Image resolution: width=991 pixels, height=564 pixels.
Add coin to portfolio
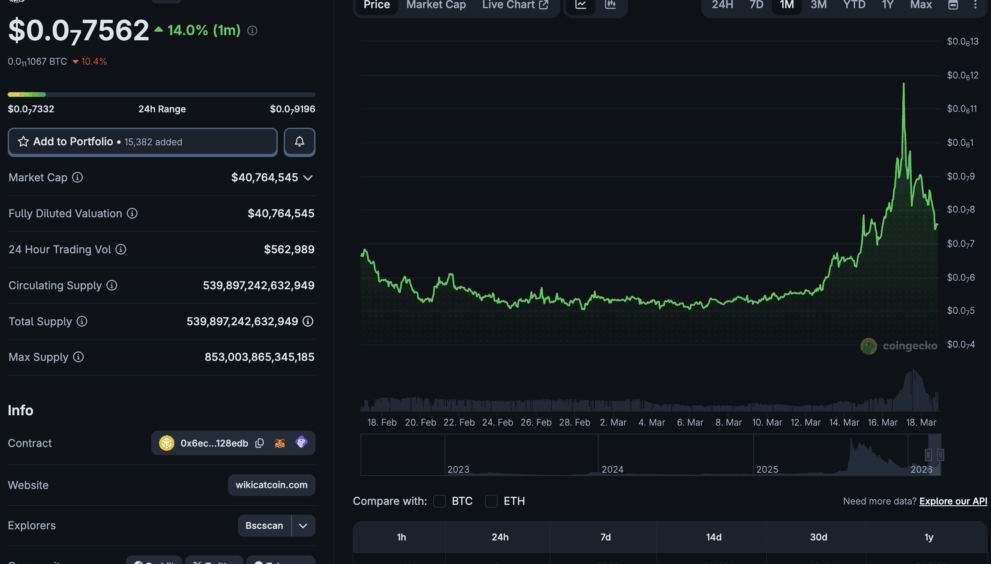point(142,142)
